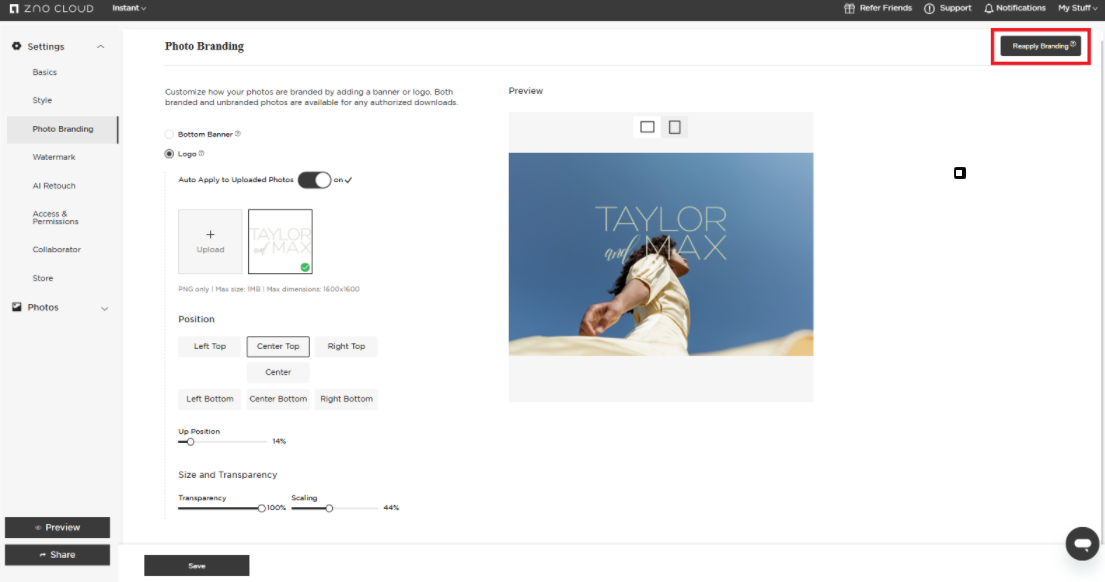This screenshot has width=1105, height=582.
Task: Click the Zno Cloud logo
Action: coord(51,8)
